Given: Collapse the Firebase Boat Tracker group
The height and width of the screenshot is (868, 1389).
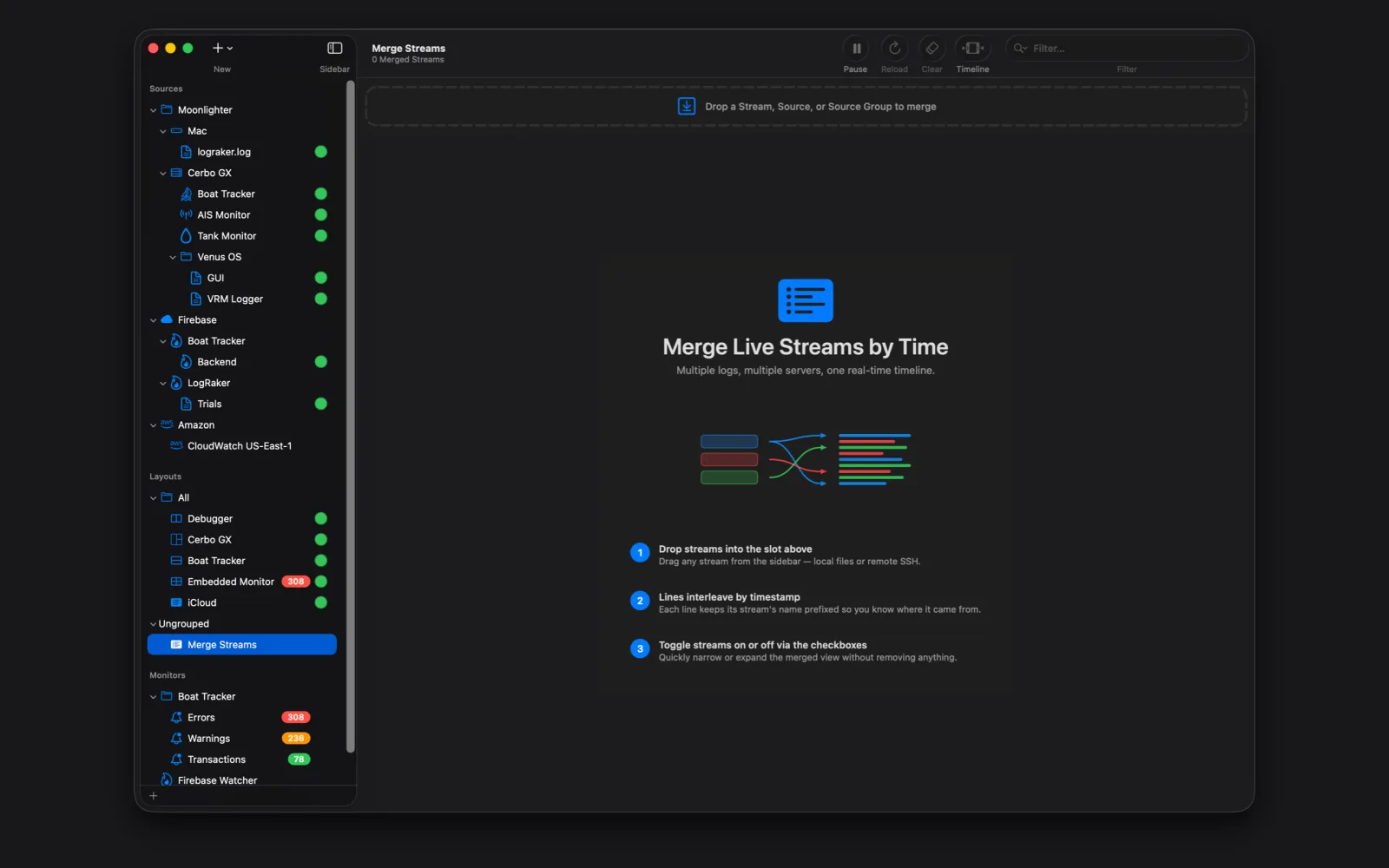Looking at the screenshot, I should 163,341.
